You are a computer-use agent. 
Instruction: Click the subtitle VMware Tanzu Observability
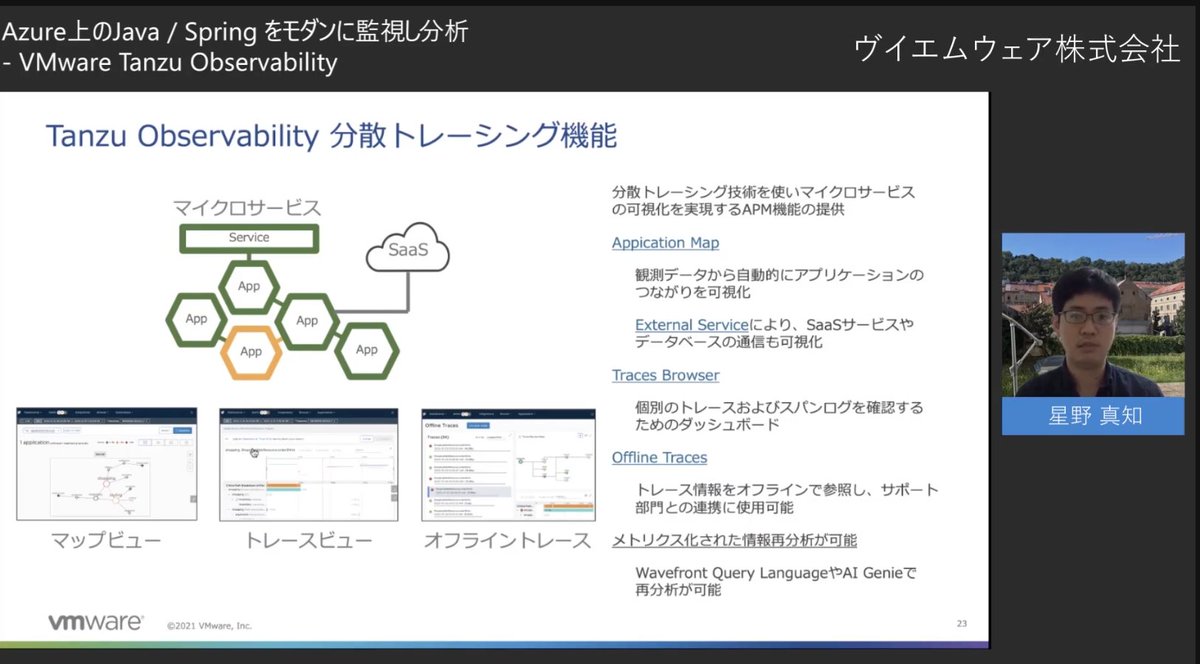pos(177,64)
